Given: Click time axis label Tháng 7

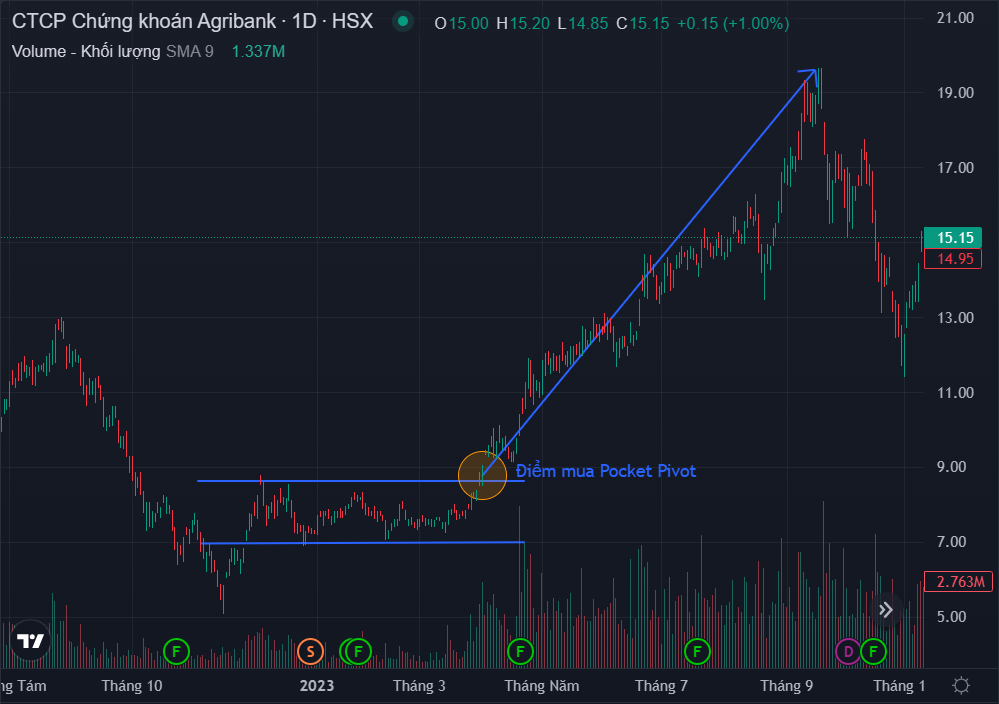Looking at the screenshot, I should coord(661,686).
